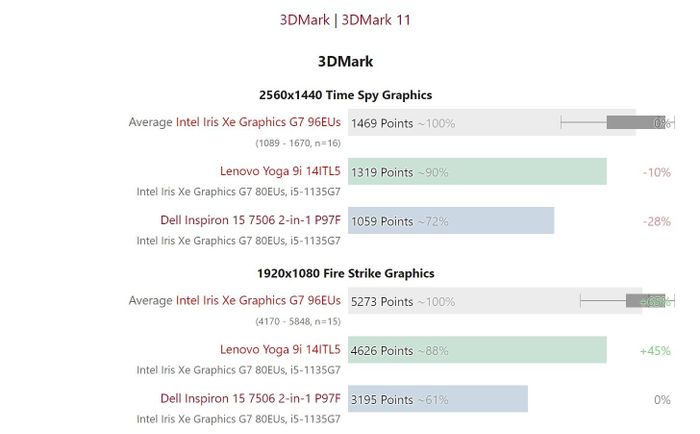
Task: Click the Time Spy range whisker indicator
Action: (x=612, y=122)
